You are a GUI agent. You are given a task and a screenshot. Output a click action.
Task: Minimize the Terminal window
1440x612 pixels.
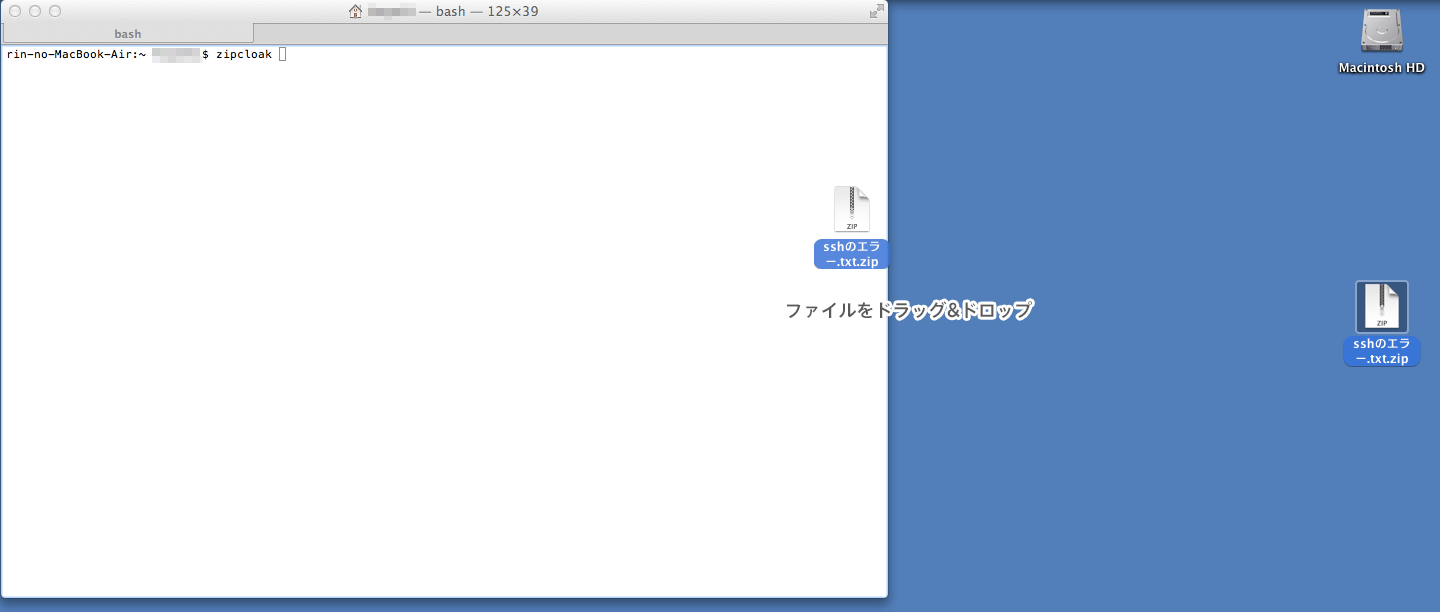point(35,11)
